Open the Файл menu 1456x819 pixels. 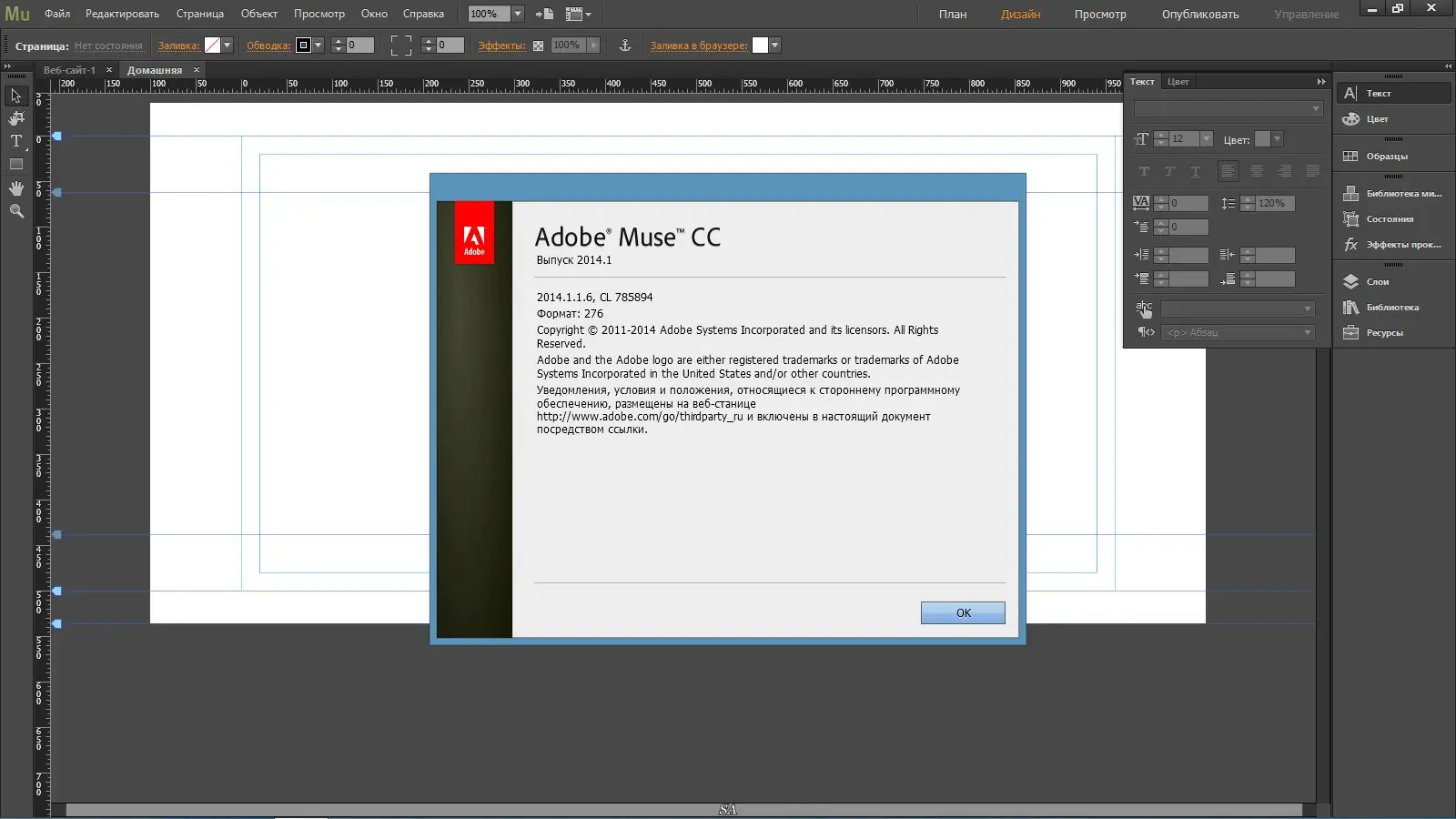57,14
